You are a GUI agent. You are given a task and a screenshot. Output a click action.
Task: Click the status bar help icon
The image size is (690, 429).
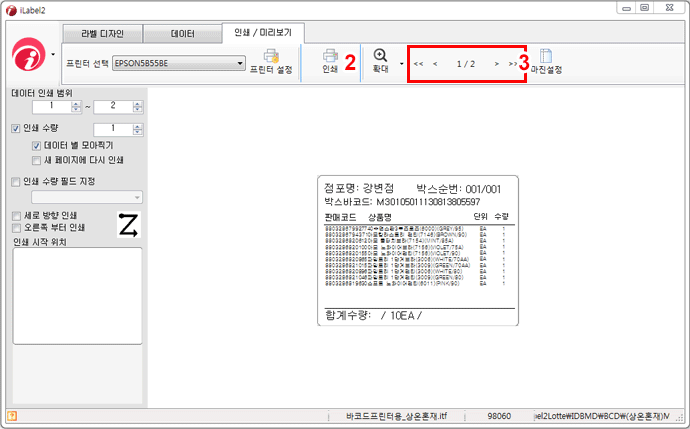pos(12,415)
